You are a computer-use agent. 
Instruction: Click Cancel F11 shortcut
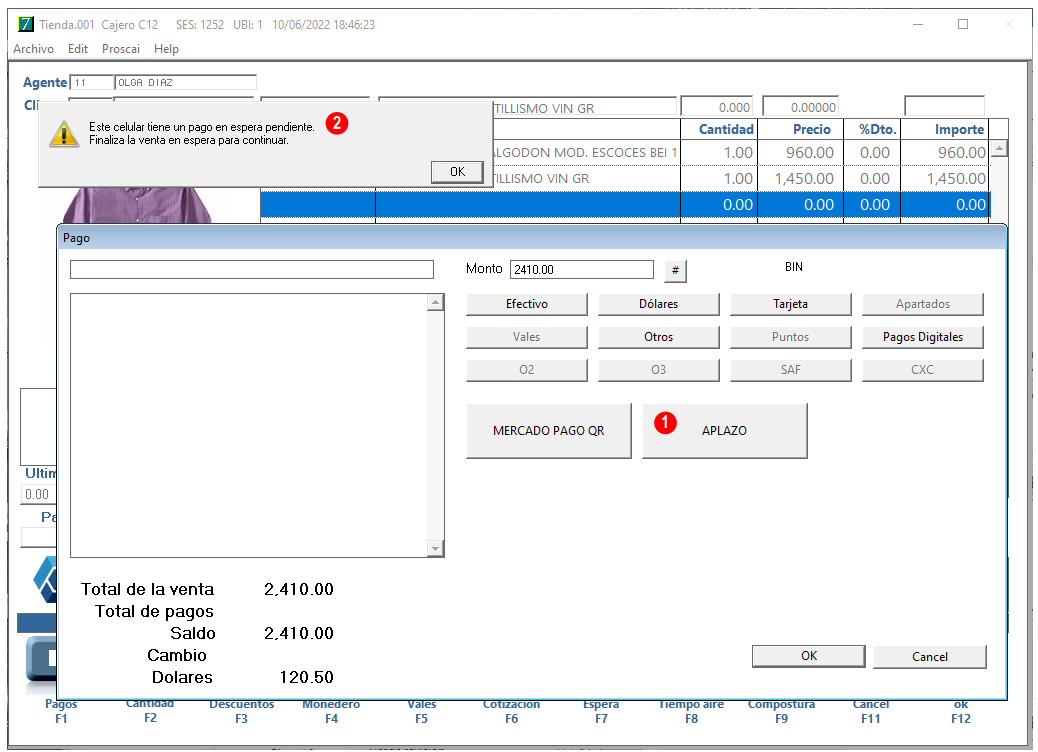pyautogui.click(x=871, y=712)
